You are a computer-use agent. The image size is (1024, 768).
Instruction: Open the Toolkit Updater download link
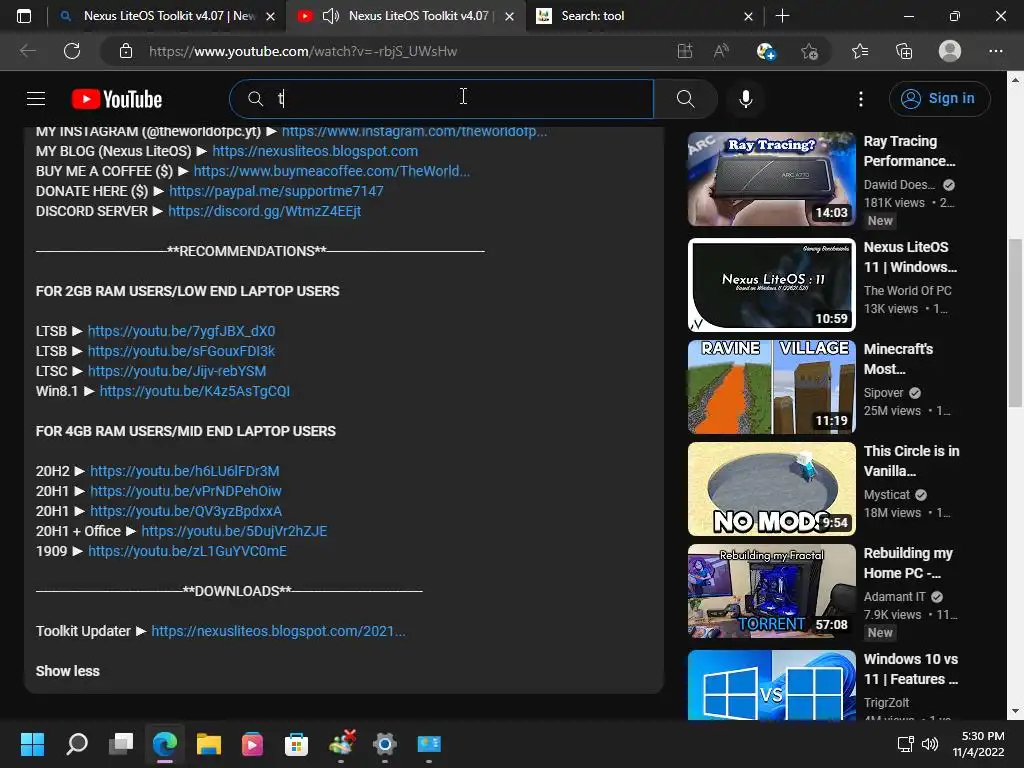tap(278, 631)
